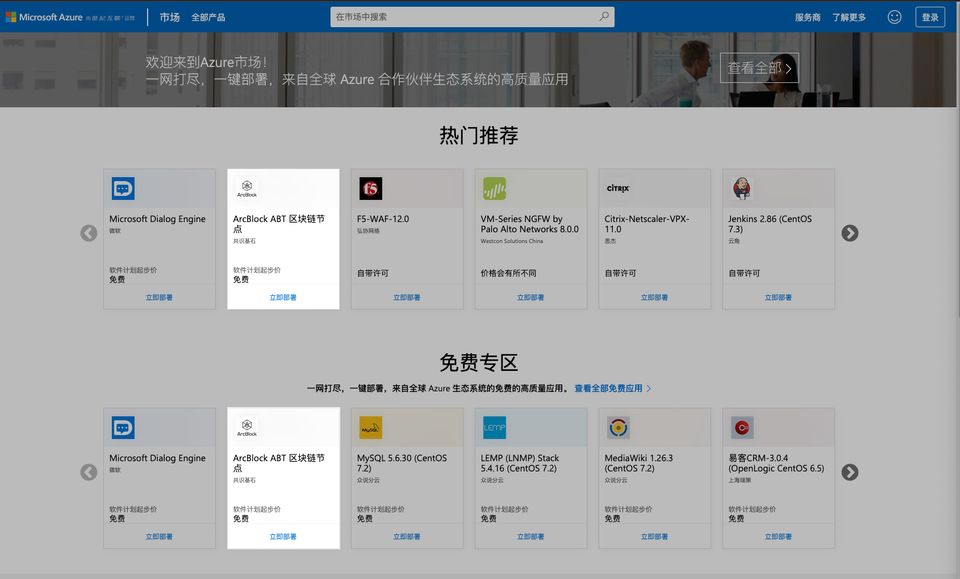Open the 服务商 navigation item
Image resolution: width=960 pixels, height=579 pixels.
(x=807, y=17)
